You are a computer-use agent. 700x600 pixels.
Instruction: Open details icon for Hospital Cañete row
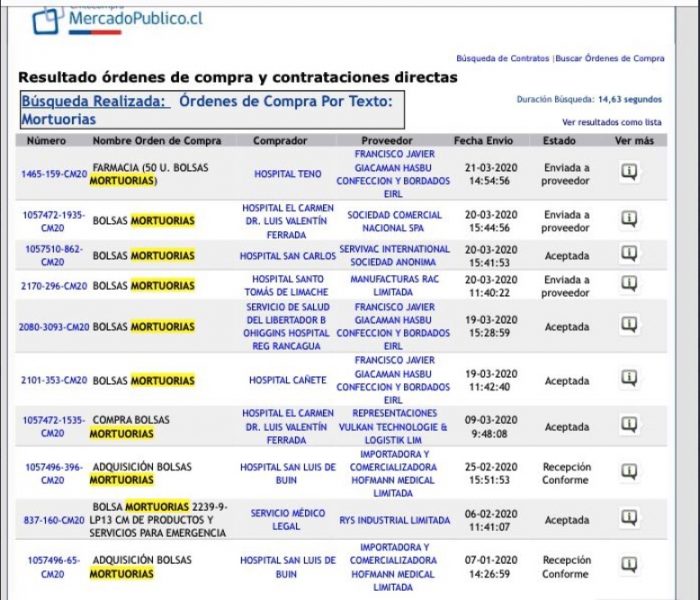click(629, 379)
